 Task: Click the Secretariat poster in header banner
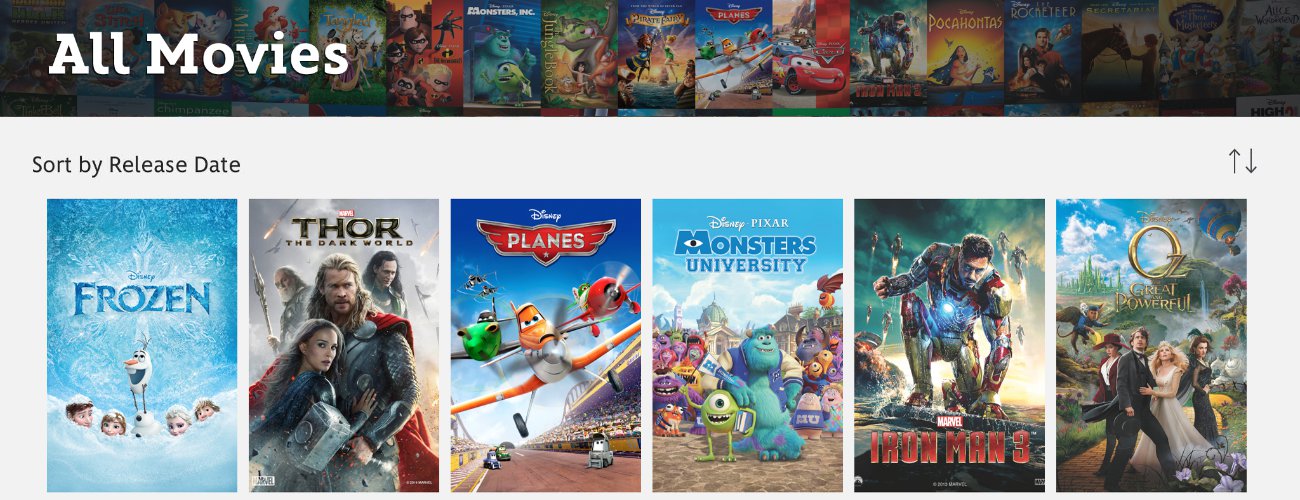1119,52
